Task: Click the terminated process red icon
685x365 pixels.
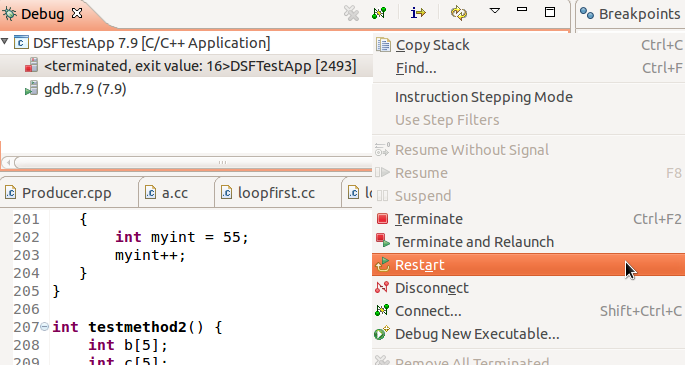Action: (x=31, y=65)
